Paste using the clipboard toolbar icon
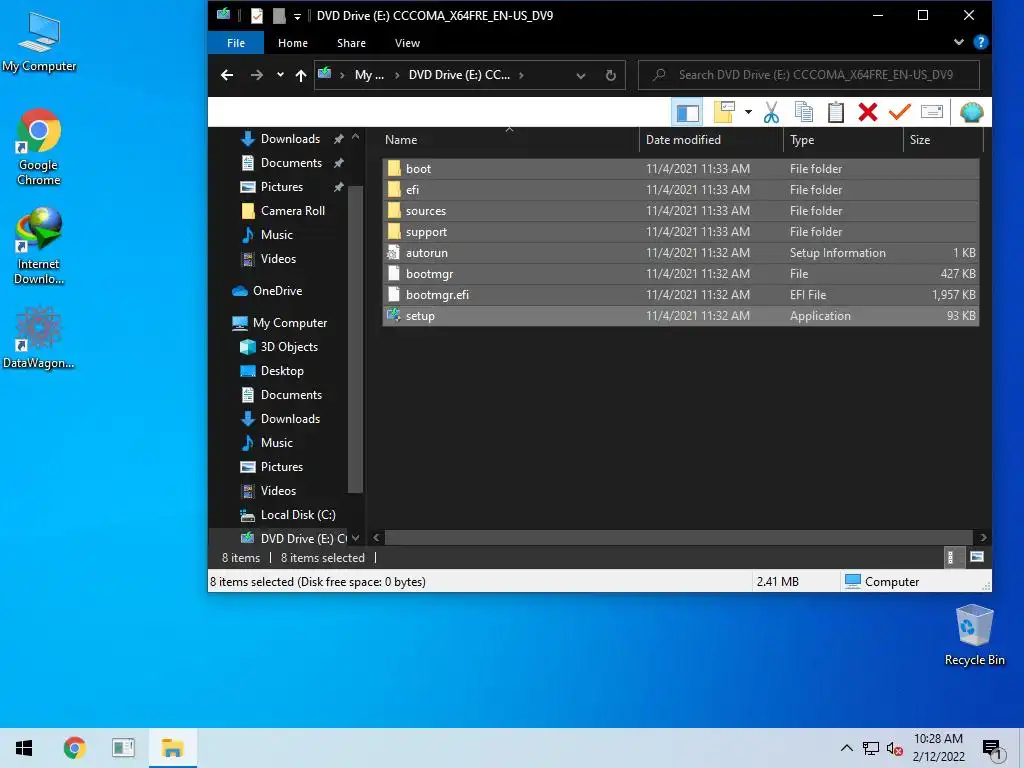 click(836, 112)
